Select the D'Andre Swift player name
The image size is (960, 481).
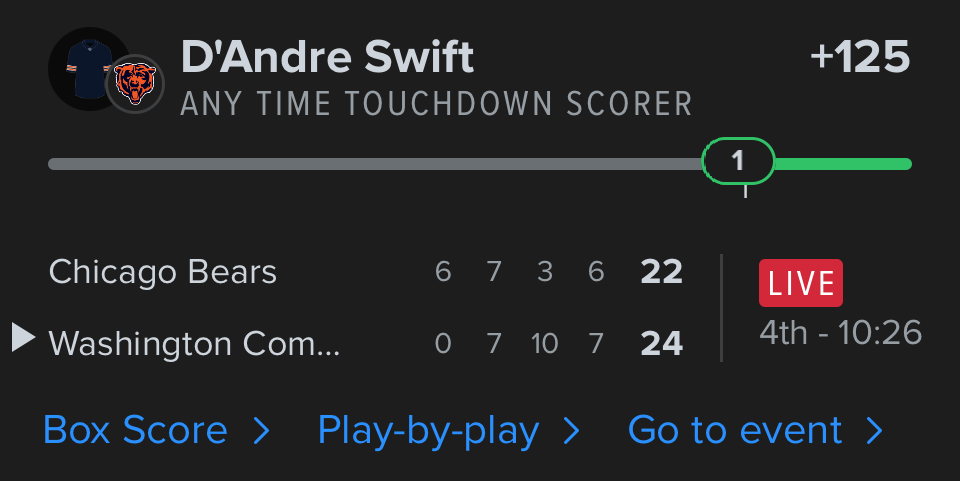(327, 58)
